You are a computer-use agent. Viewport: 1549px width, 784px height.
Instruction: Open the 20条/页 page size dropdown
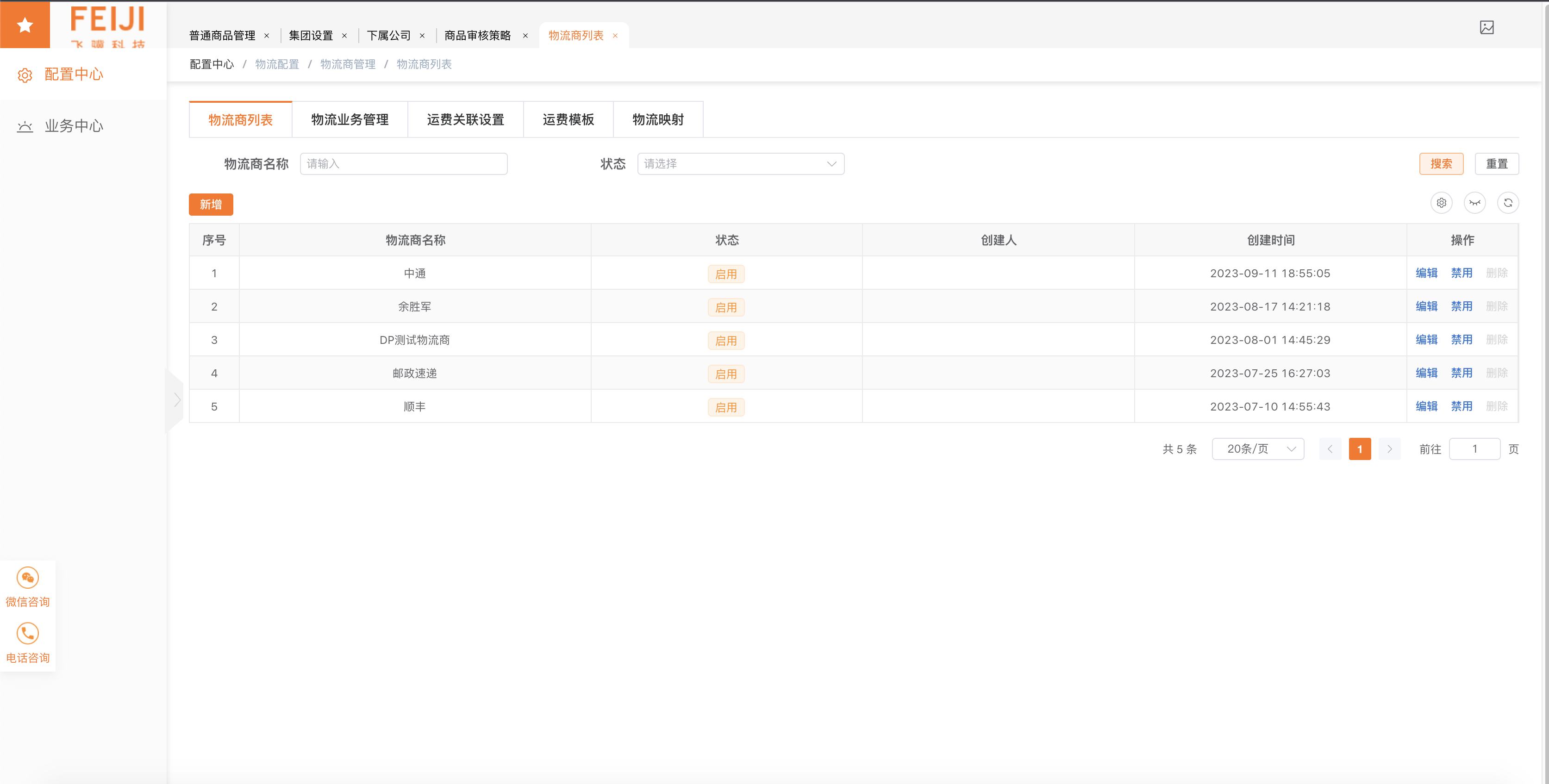click(1258, 449)
